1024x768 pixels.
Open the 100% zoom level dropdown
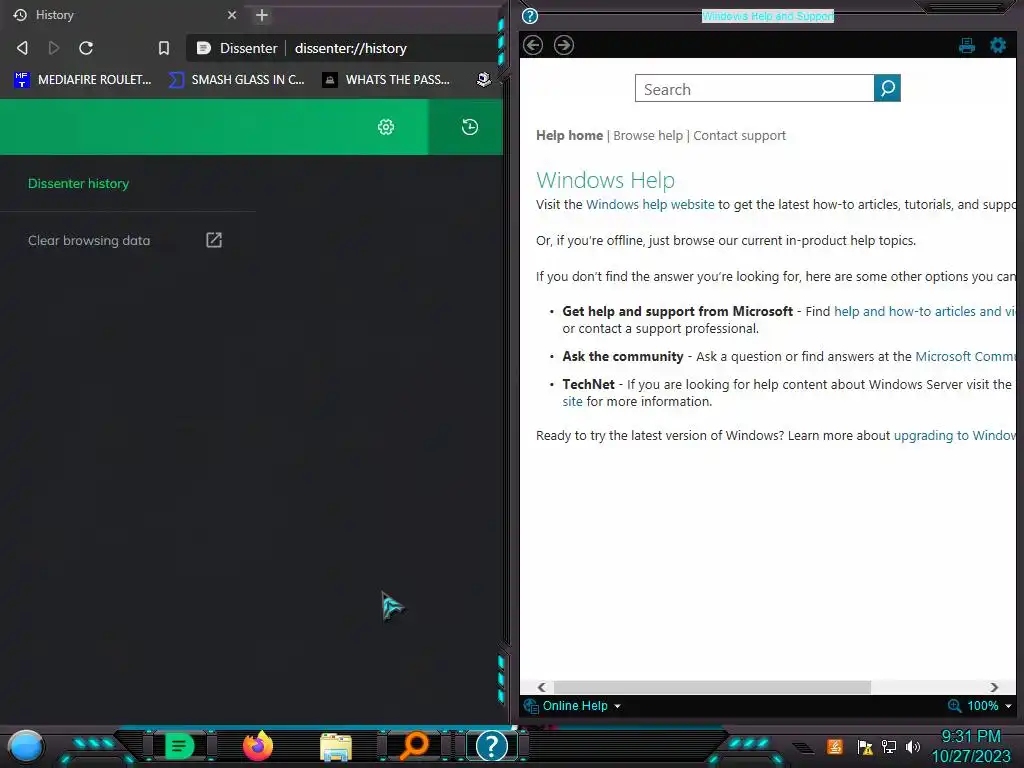point(989,706)
